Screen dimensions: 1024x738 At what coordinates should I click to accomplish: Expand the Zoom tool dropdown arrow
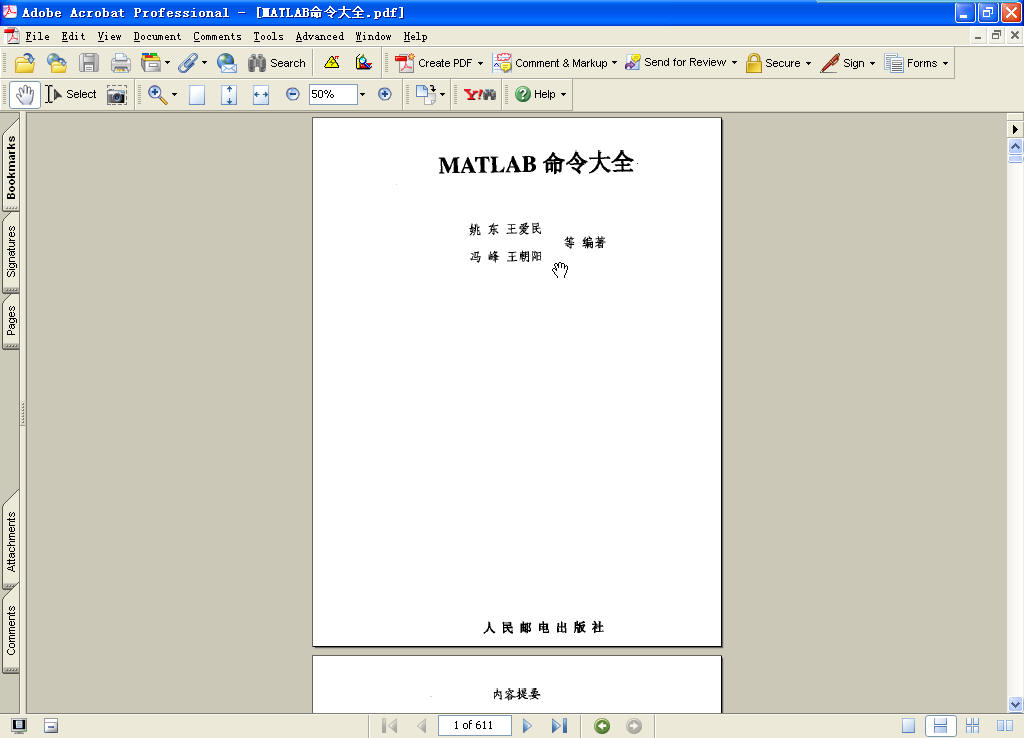pyautogui.click(x=174, y=95)
